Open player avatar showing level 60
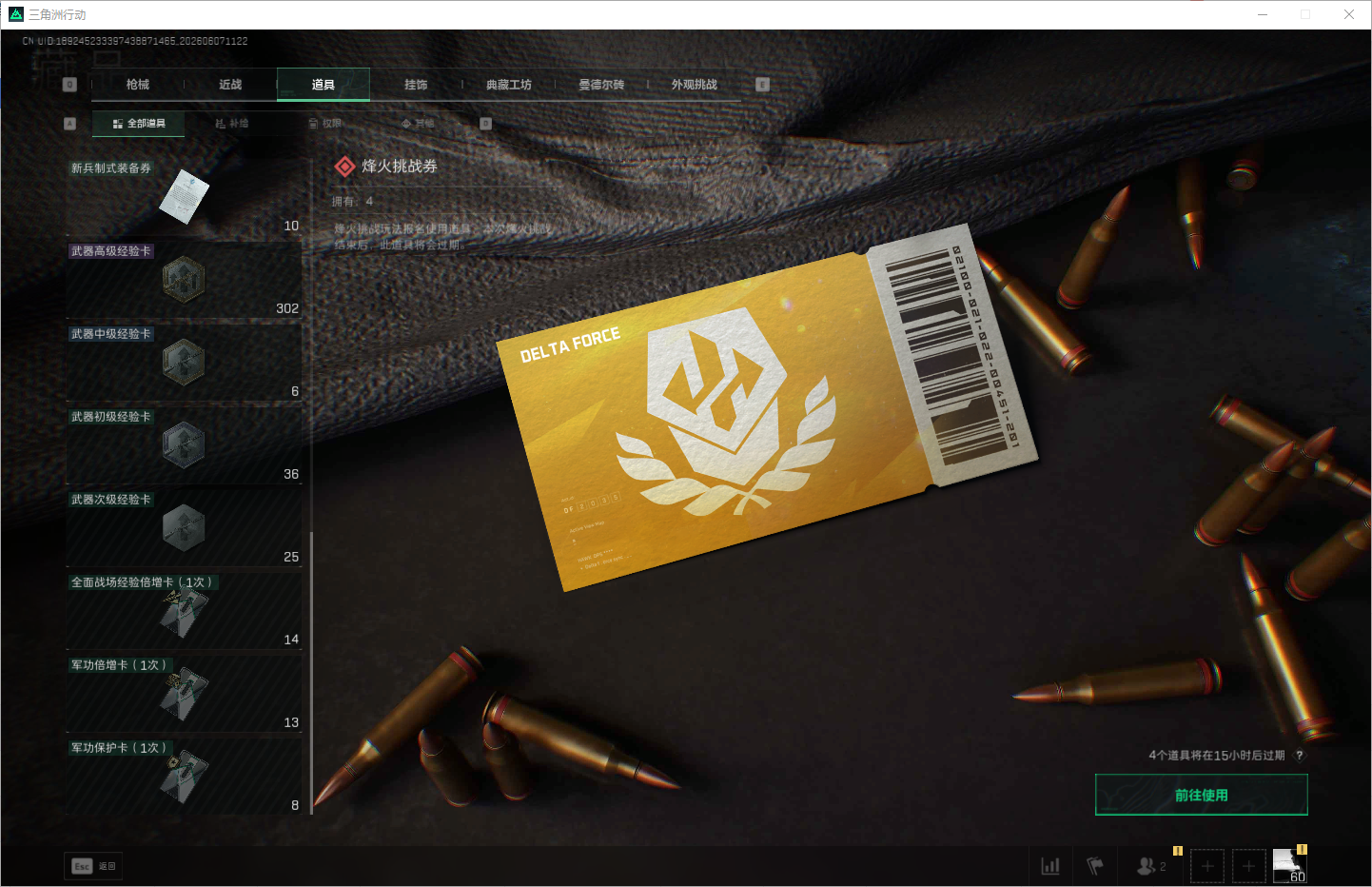1372x887 pixels. tap(1290, 866)
